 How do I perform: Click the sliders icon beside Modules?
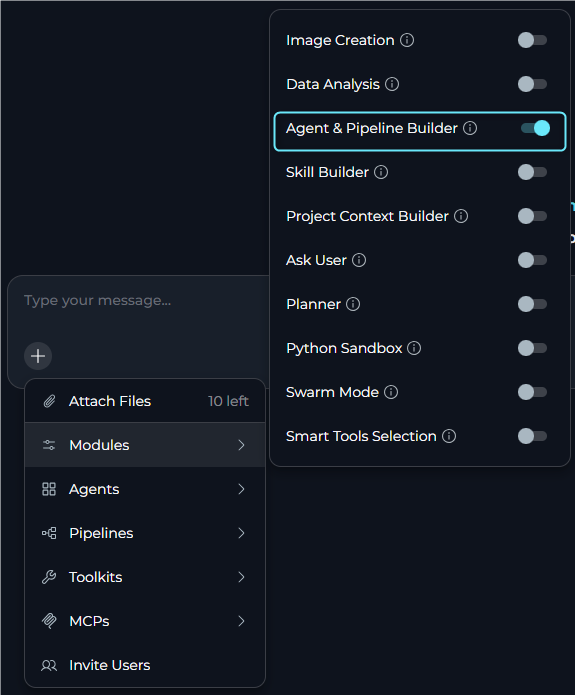[49, 445]
